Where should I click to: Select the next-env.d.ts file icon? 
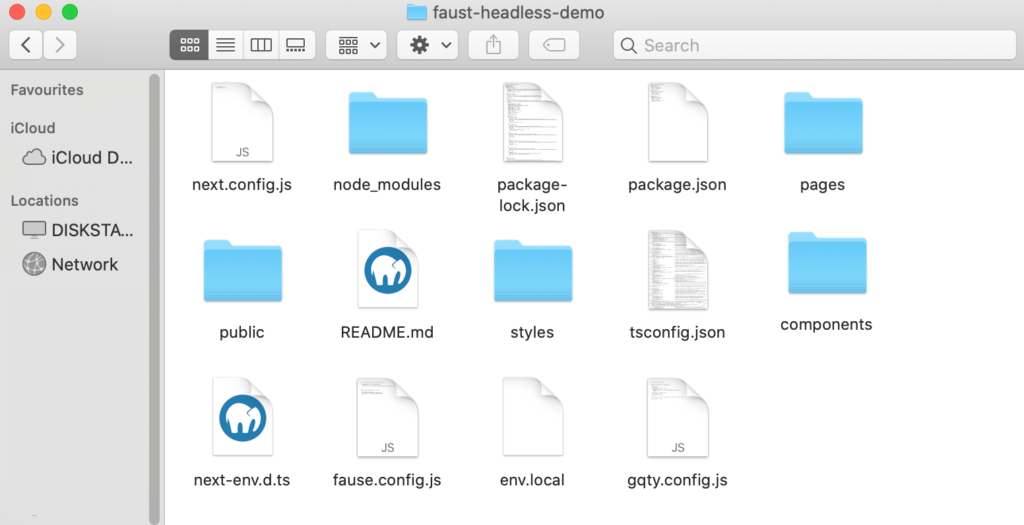pyautogui.click(x=242, y=417)
